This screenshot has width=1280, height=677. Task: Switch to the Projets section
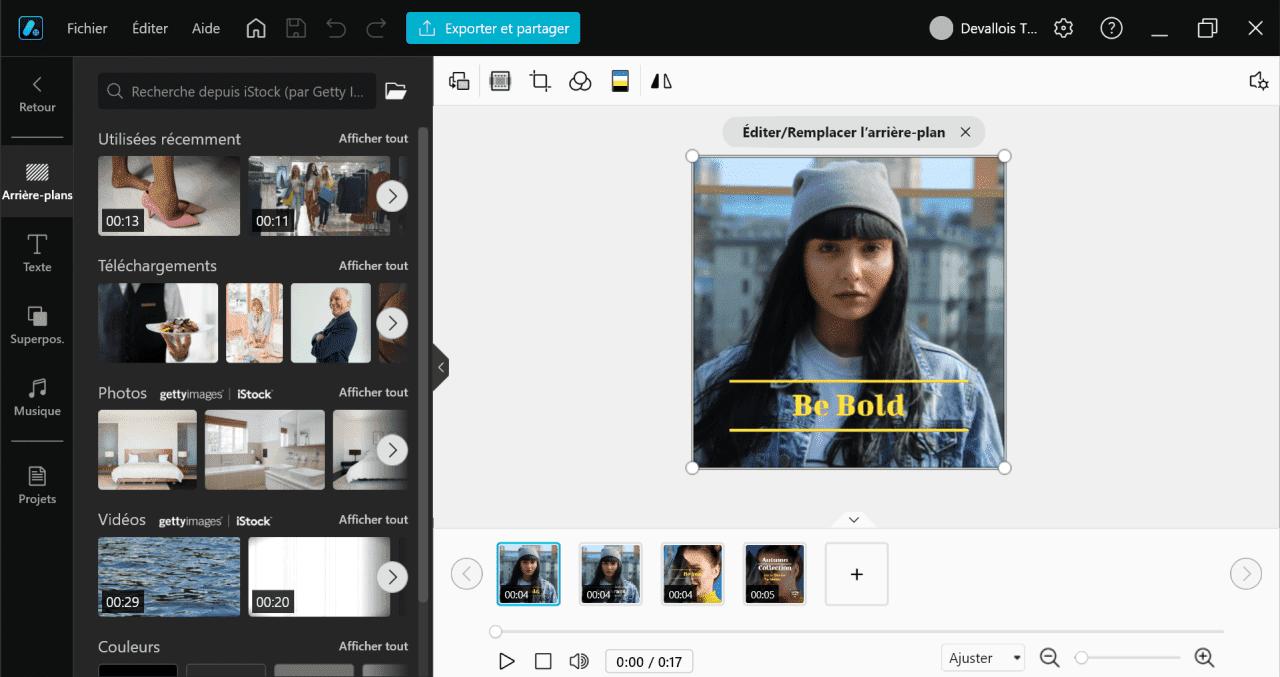37,484
